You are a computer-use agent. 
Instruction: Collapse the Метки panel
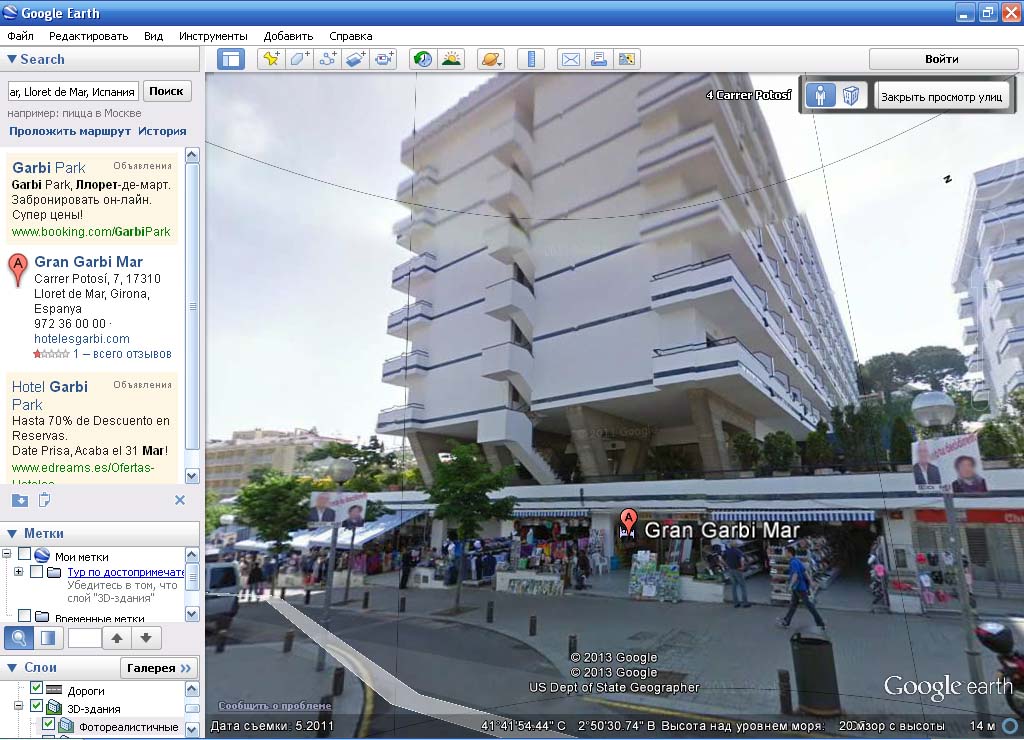(x=12, y=534)
